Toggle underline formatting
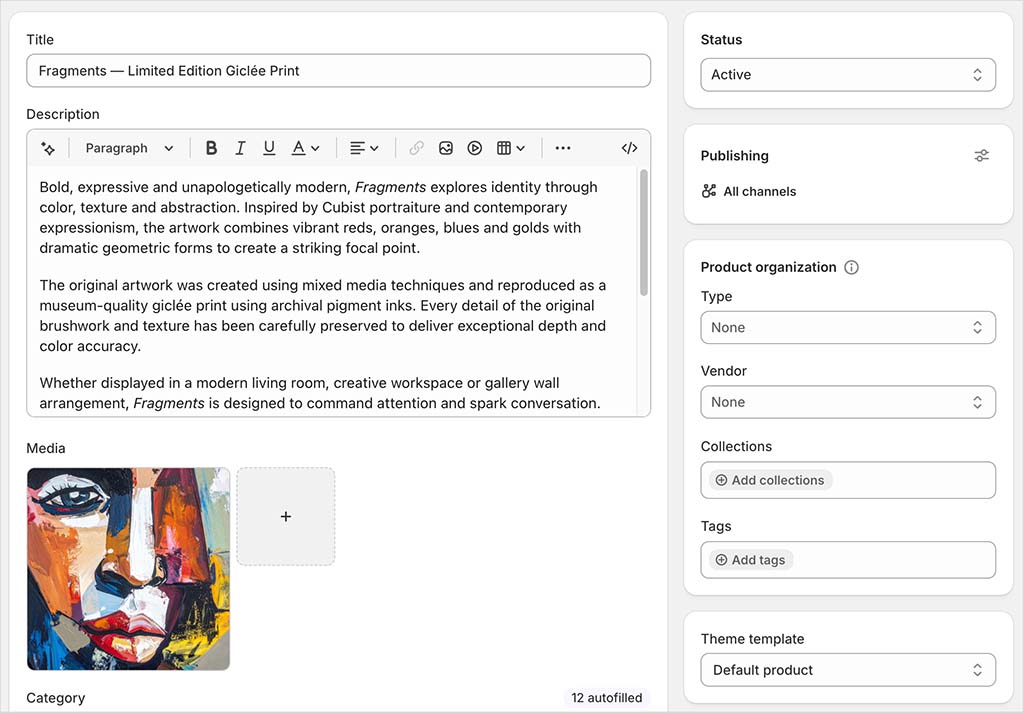1024x713 pixels. [x=269, y=148]
